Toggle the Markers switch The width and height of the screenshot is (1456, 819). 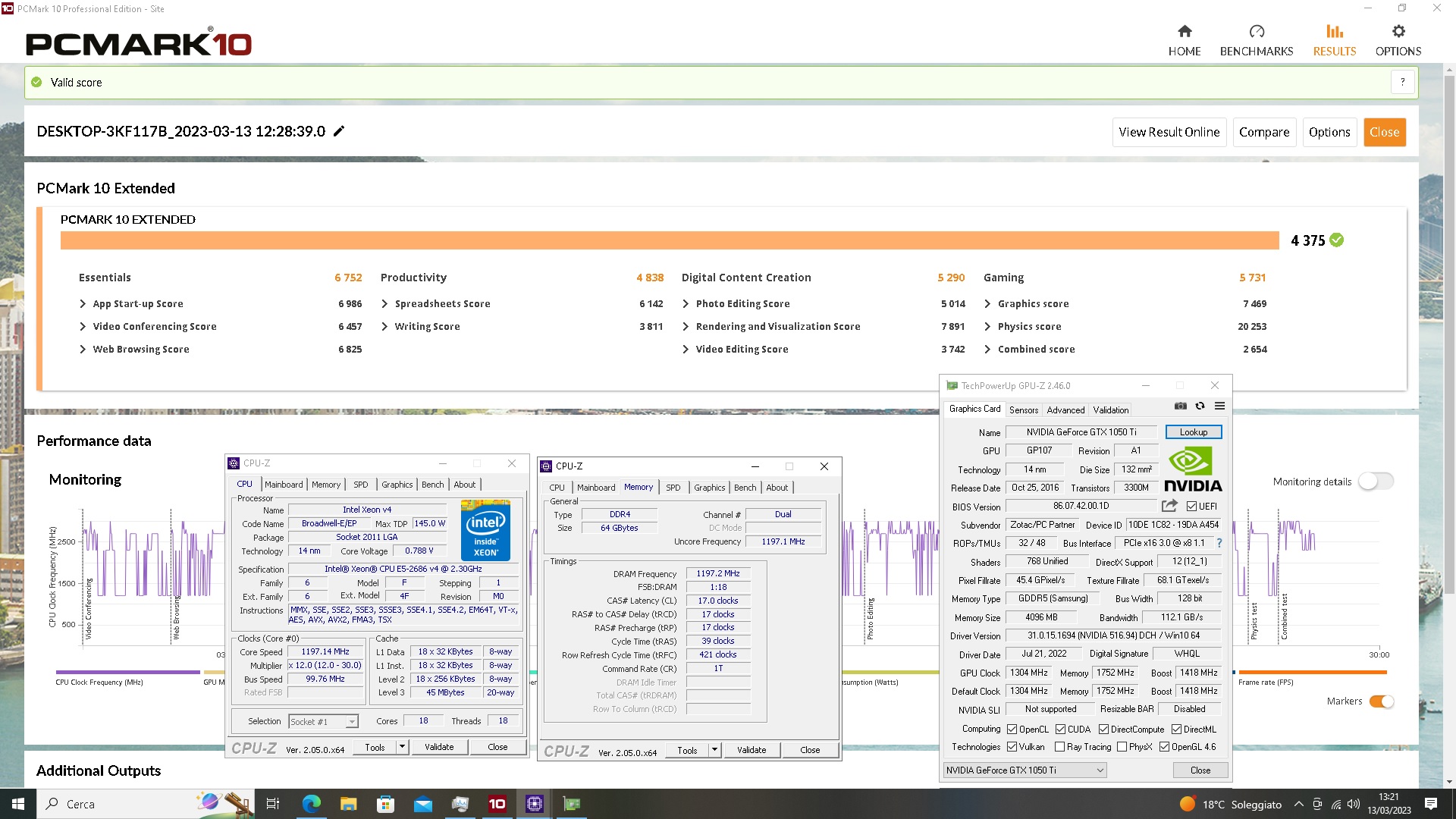pos(1382,701)
